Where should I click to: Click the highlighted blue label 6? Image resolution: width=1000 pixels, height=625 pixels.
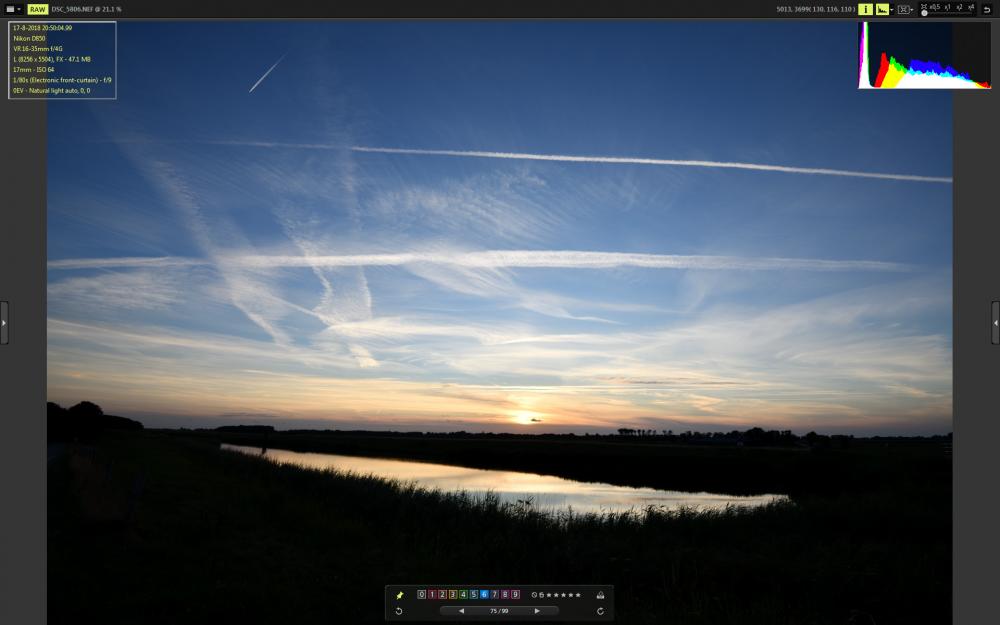tap(484, 594)
